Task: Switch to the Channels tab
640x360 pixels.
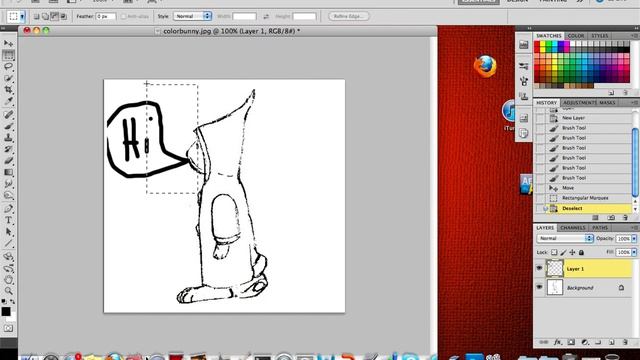Action: 573,228
